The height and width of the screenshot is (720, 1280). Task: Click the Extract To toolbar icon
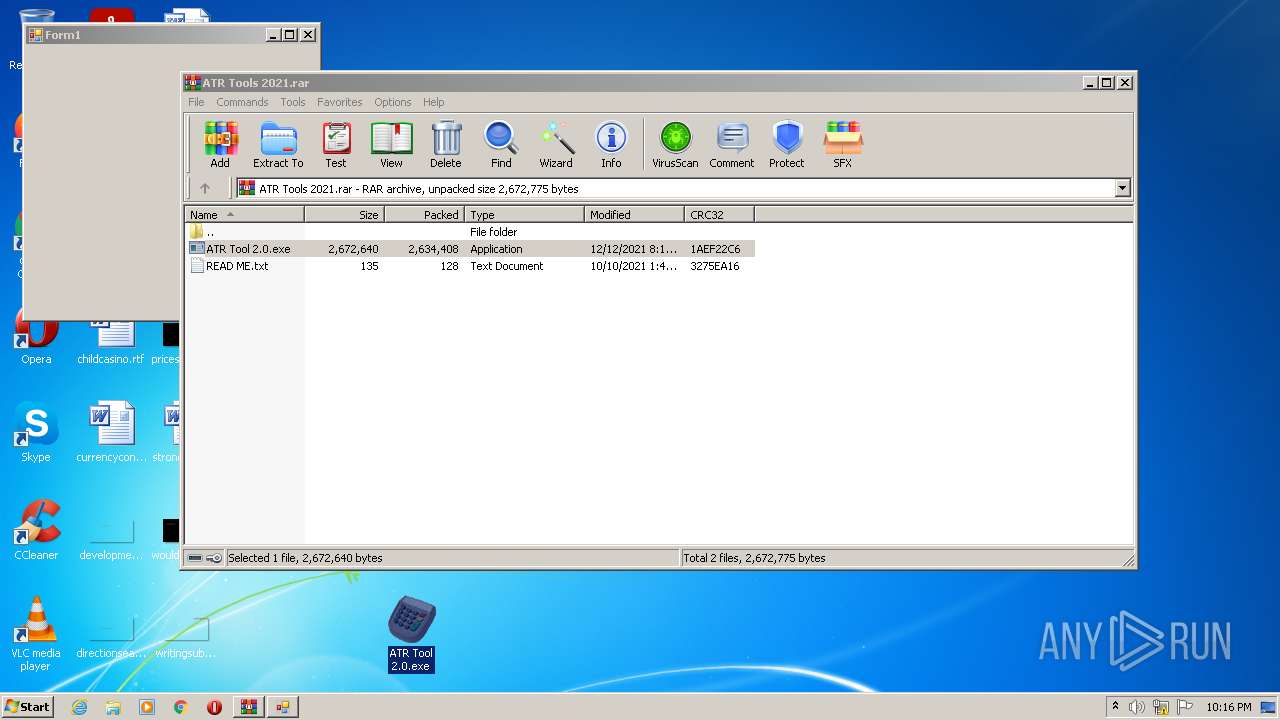click(x=278, y=145)
